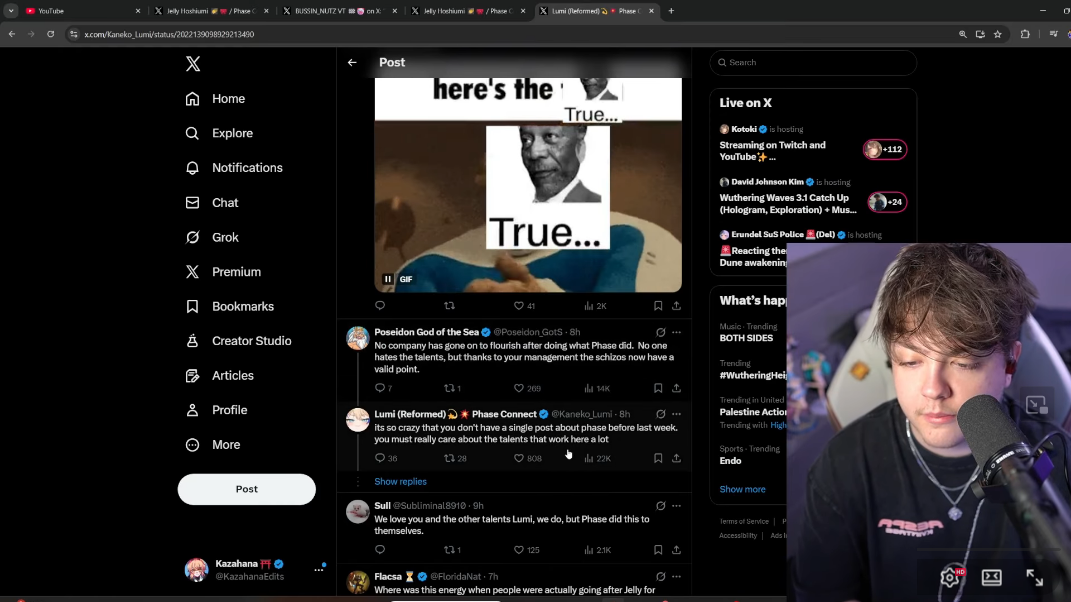
Task: Repost the GIF post
Action: point(449,305)
